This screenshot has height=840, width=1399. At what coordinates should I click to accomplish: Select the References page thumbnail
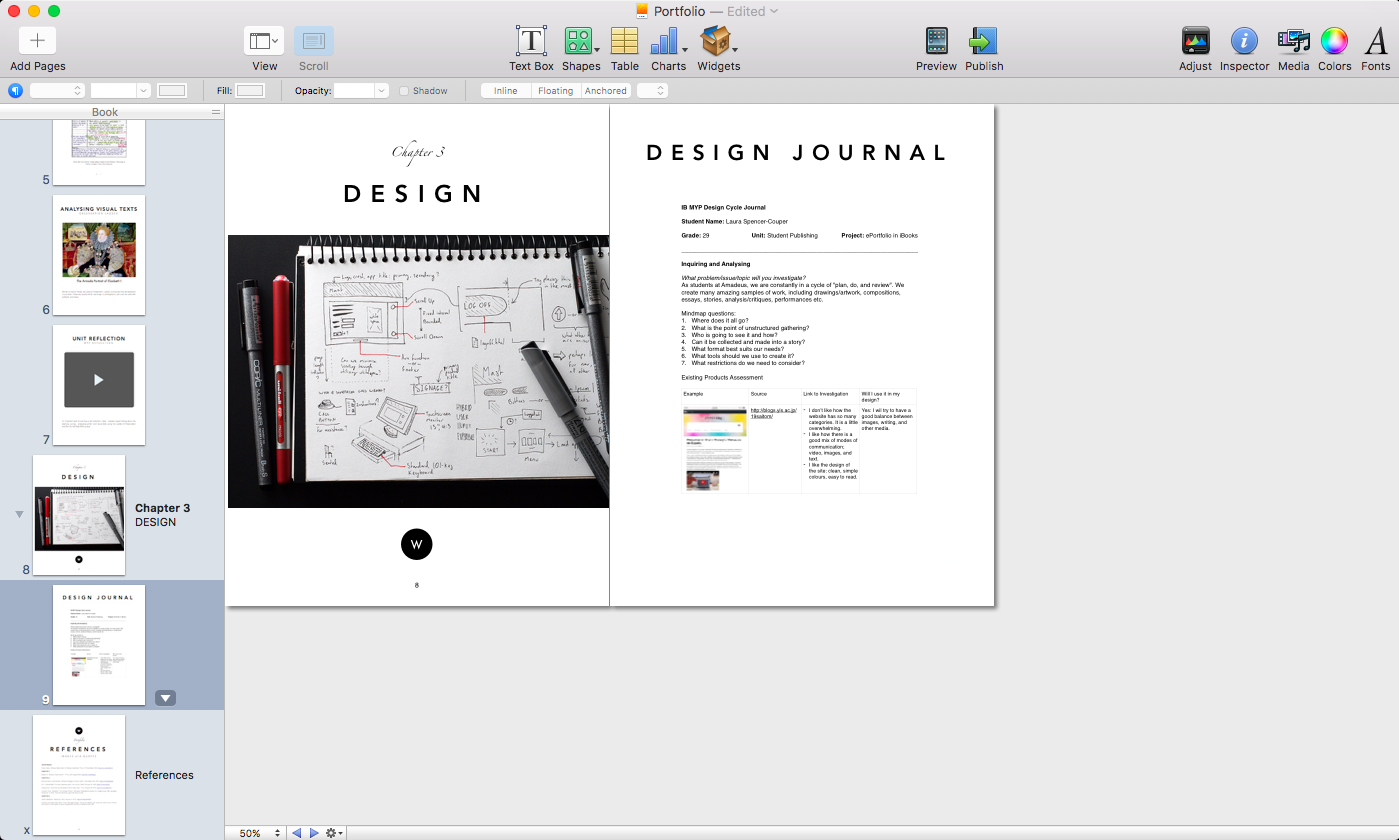point(79,775)
